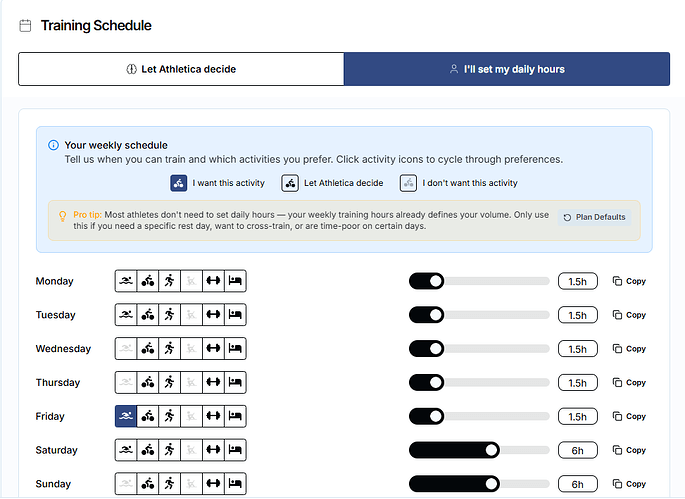The width and height of the screenshot is (685, 499).
Task: Toggle Friday's run activity icon
Action: [x=170, y=417]
